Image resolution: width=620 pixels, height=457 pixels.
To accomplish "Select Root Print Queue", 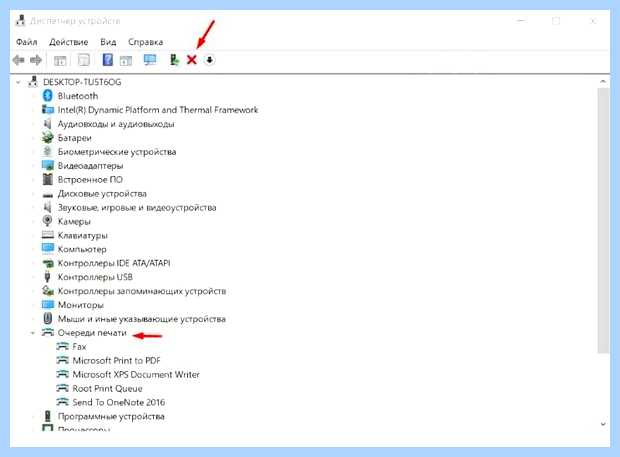I will 107,389.
